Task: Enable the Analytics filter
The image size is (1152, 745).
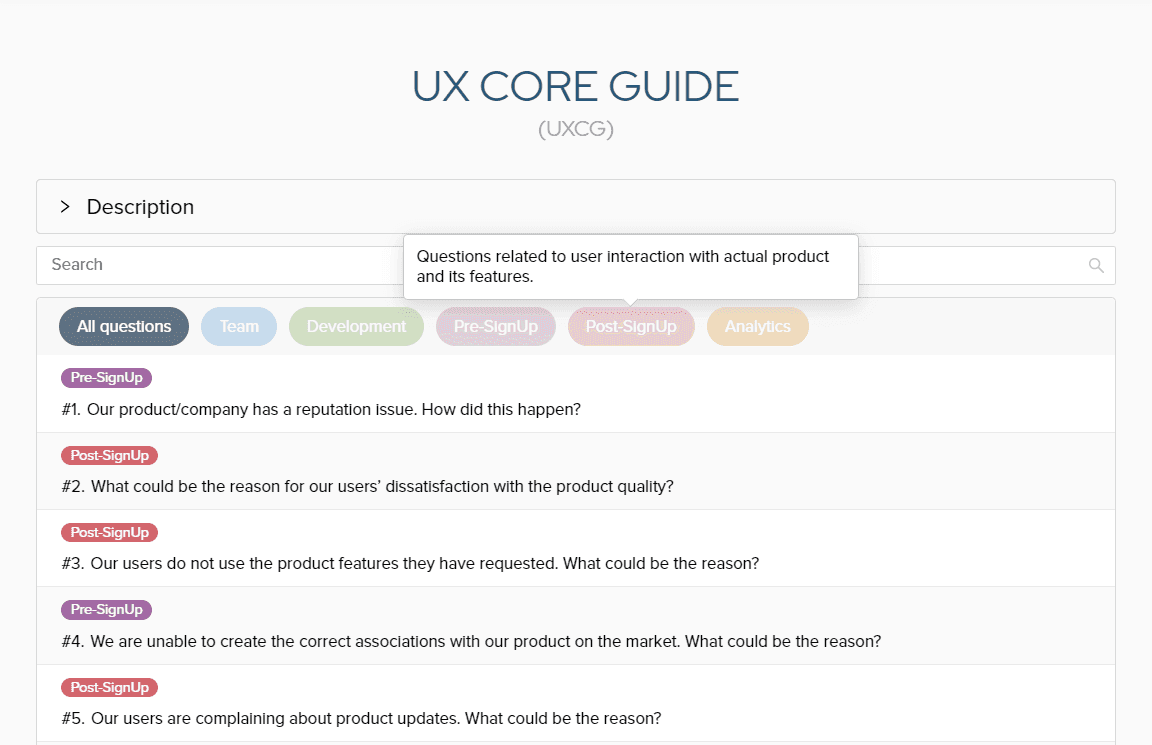Action: [x=757, y=326]
